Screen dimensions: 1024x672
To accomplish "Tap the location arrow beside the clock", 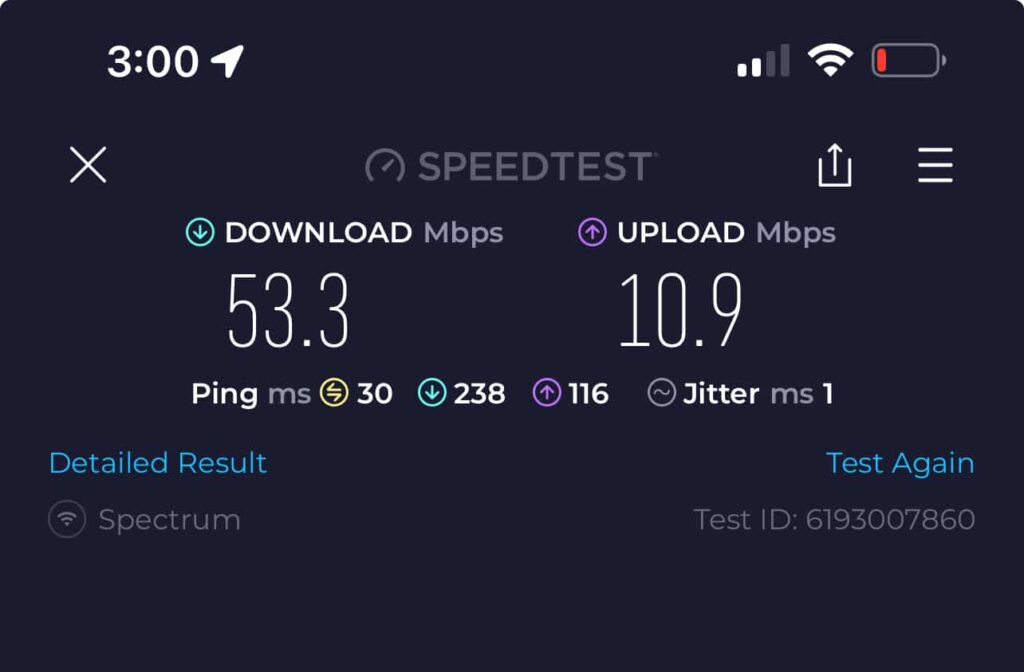I will [x=227, y=61].
